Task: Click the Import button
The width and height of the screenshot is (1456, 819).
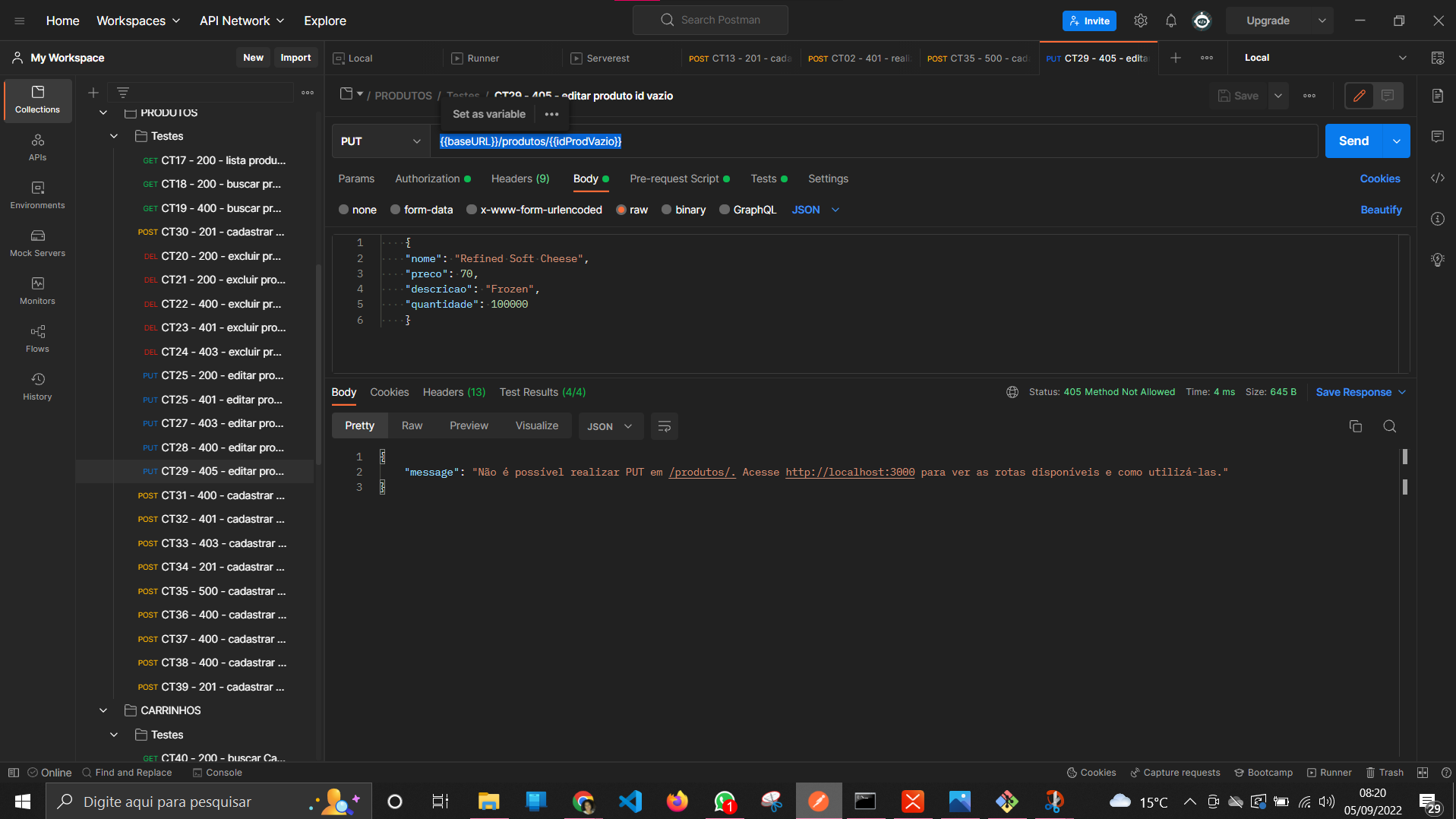Action: [295, 58]
